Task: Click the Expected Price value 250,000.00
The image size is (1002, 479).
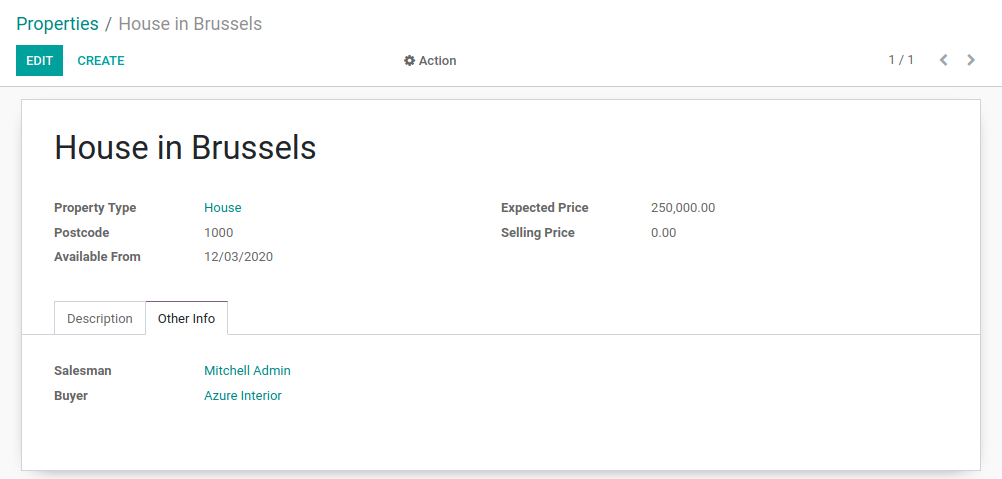Action: 683,208
